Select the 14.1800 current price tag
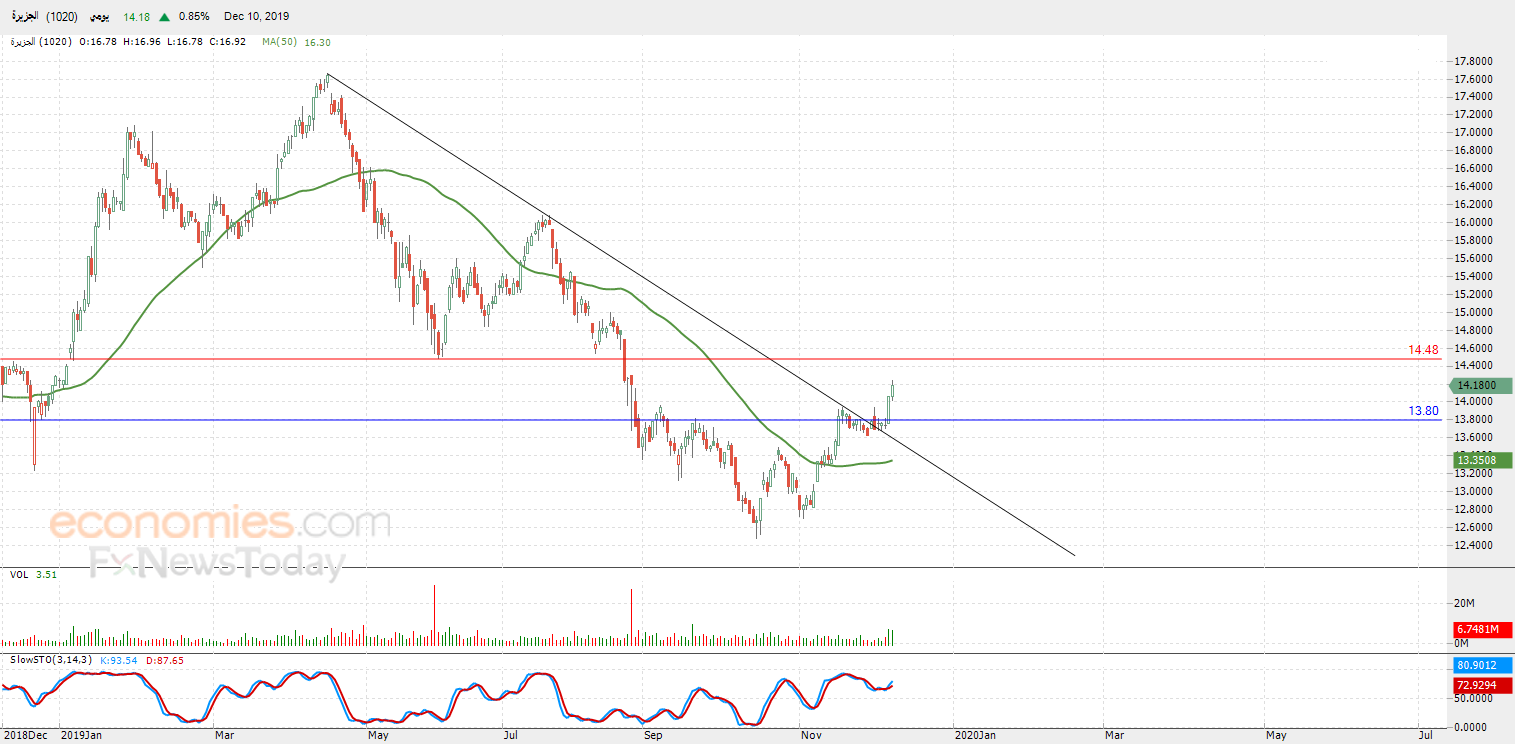This screenshot has width=1515, height=744. tap(1480, 385)
